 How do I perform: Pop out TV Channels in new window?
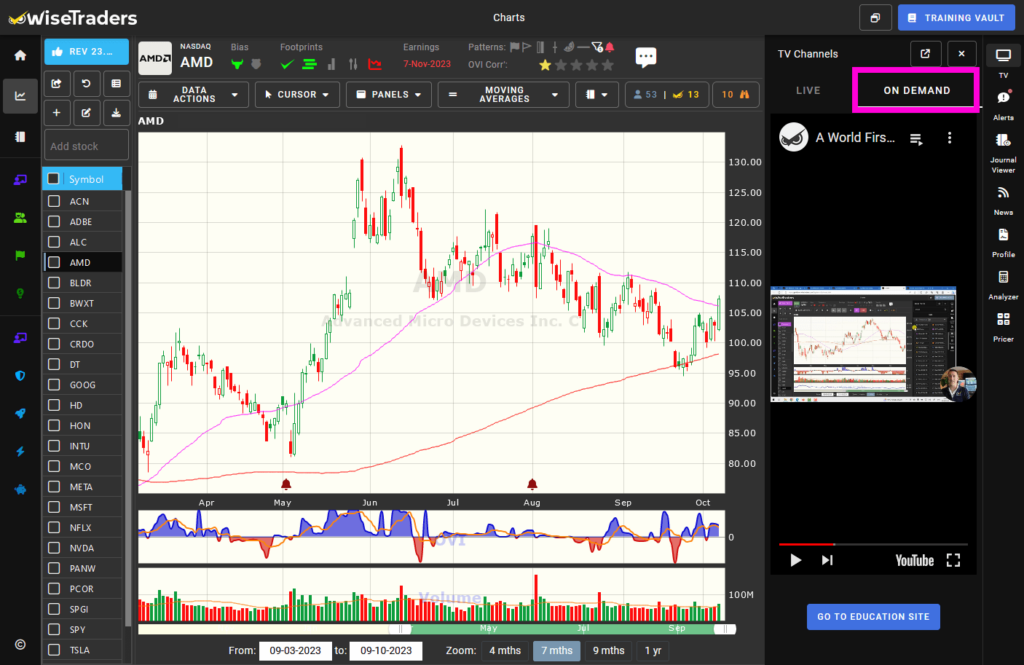925,54
